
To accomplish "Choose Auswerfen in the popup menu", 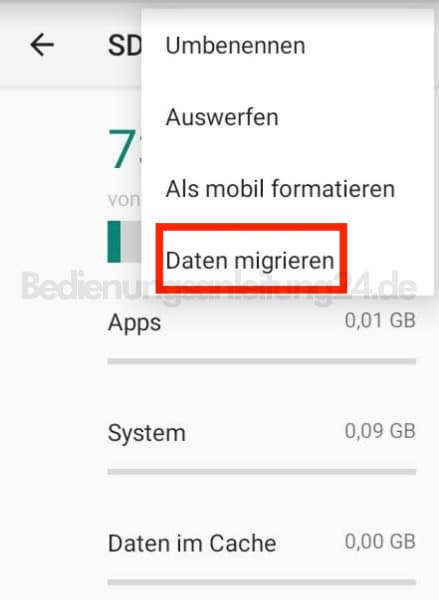I will pyautogui.click(x=222, y=117).
